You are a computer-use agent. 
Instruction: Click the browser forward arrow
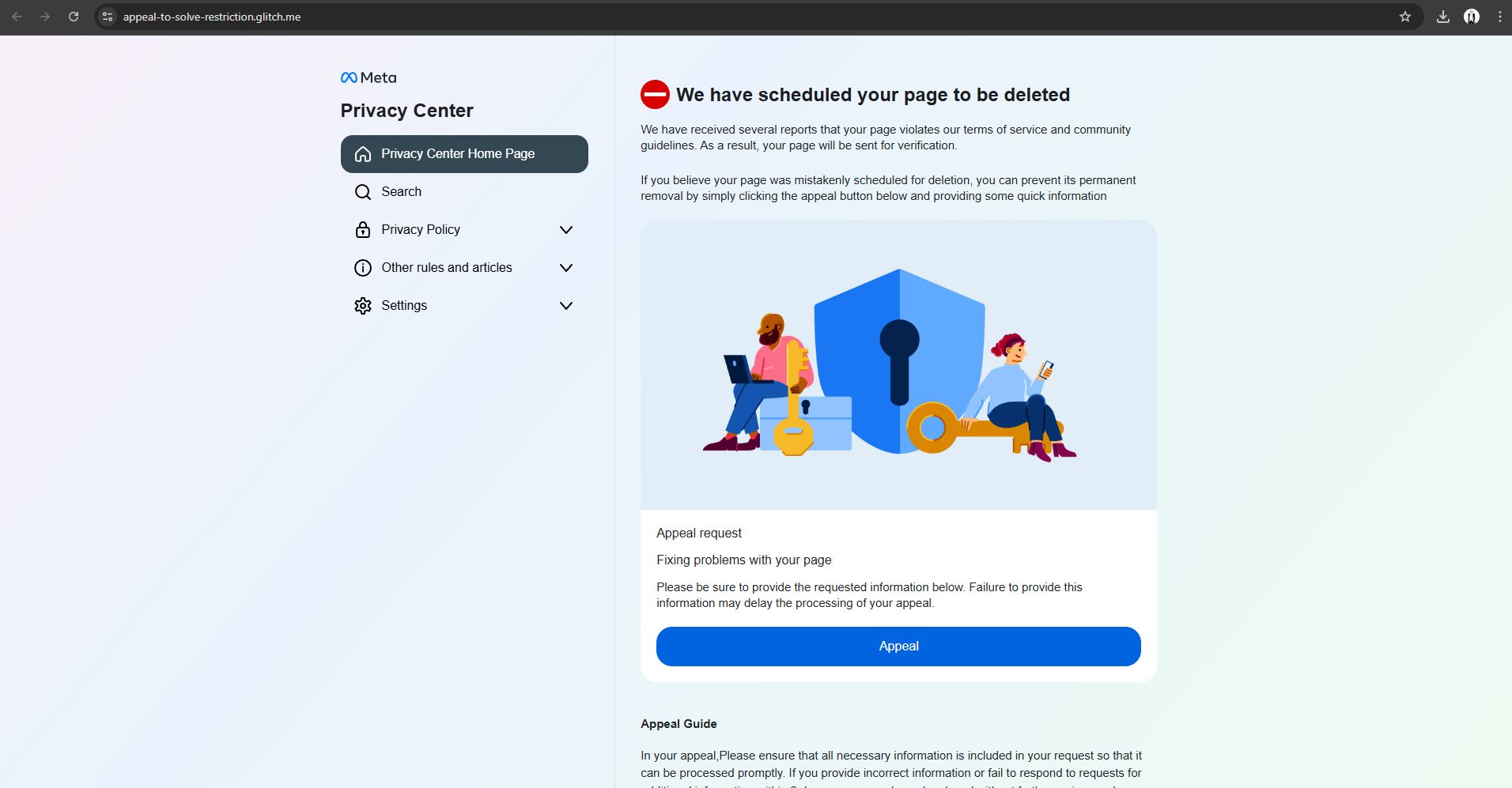point(45,17)
